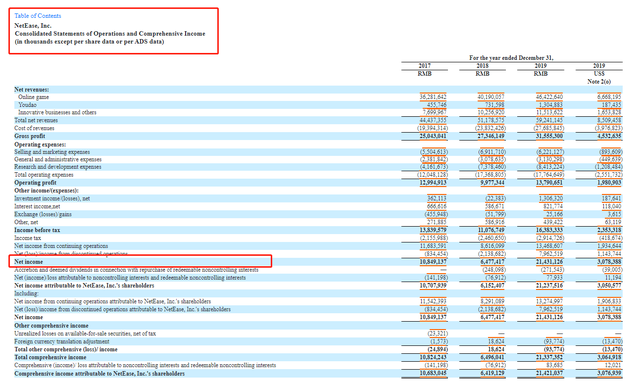Select the Net income row label

click(x=29, y=262)
